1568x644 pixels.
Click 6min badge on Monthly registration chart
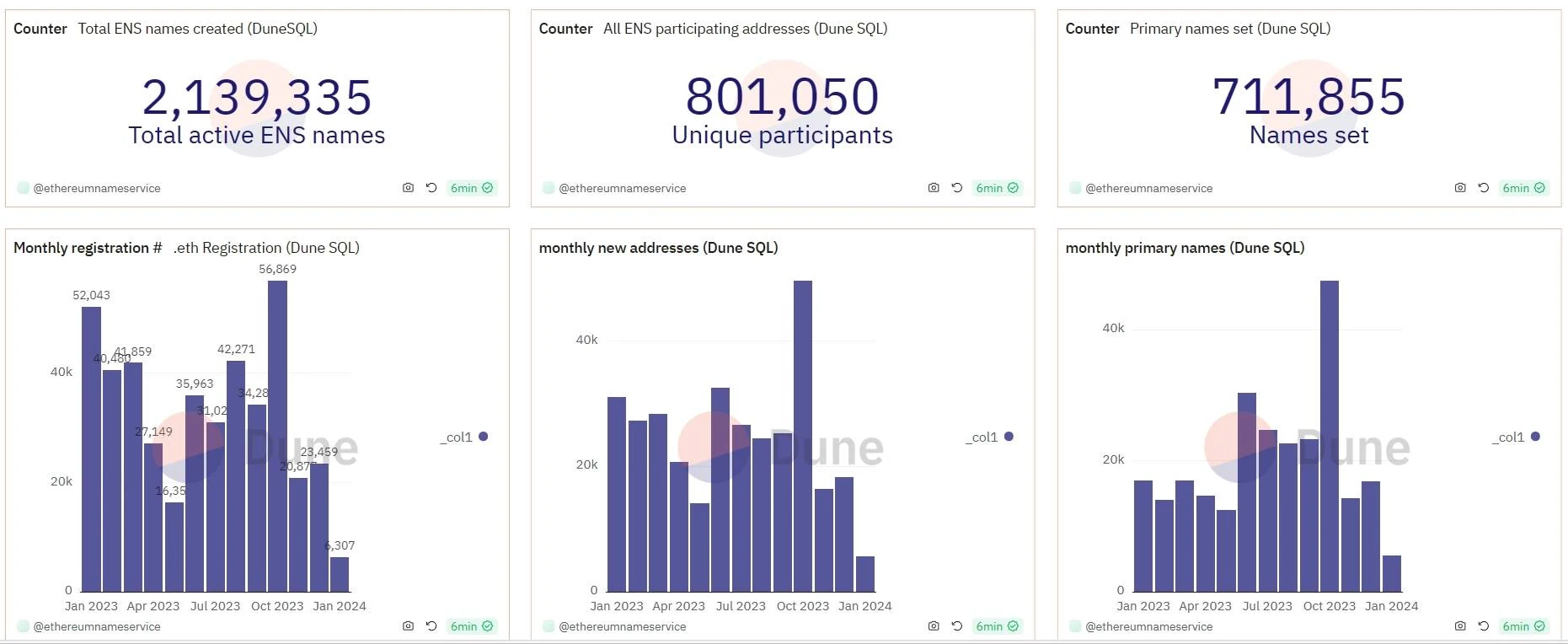(472, 626)
